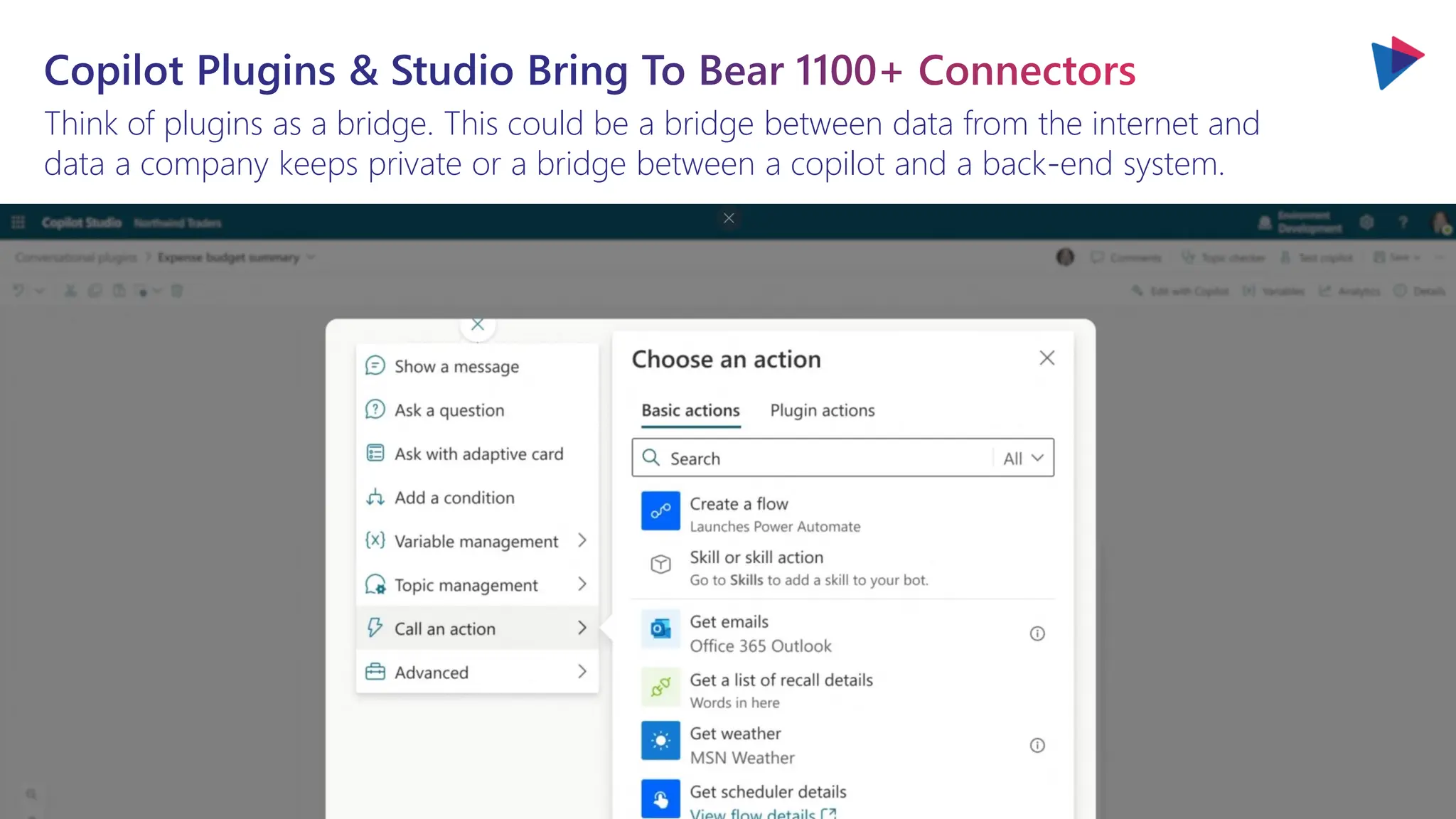Click Variables button in toolbar

[1273, 291]
